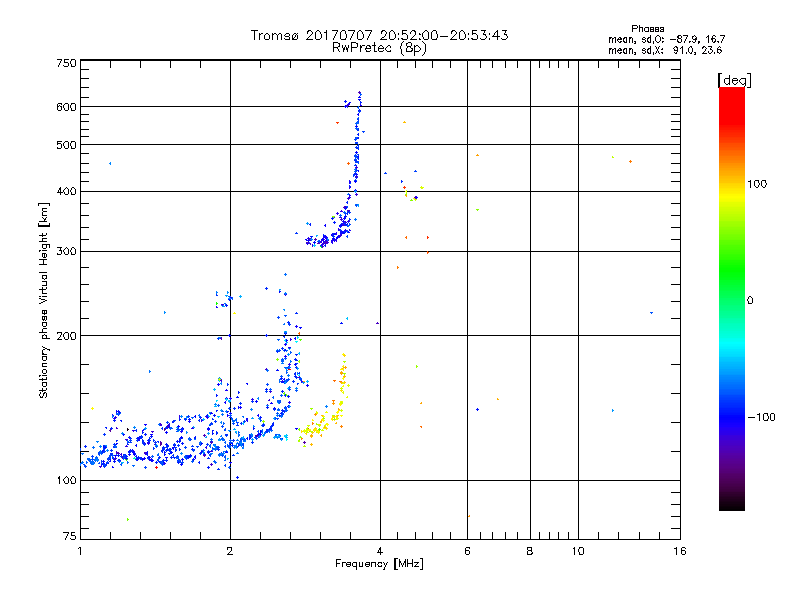Click the y-axis tick label "400"
The image size is (800, 600).
point(66,192)
